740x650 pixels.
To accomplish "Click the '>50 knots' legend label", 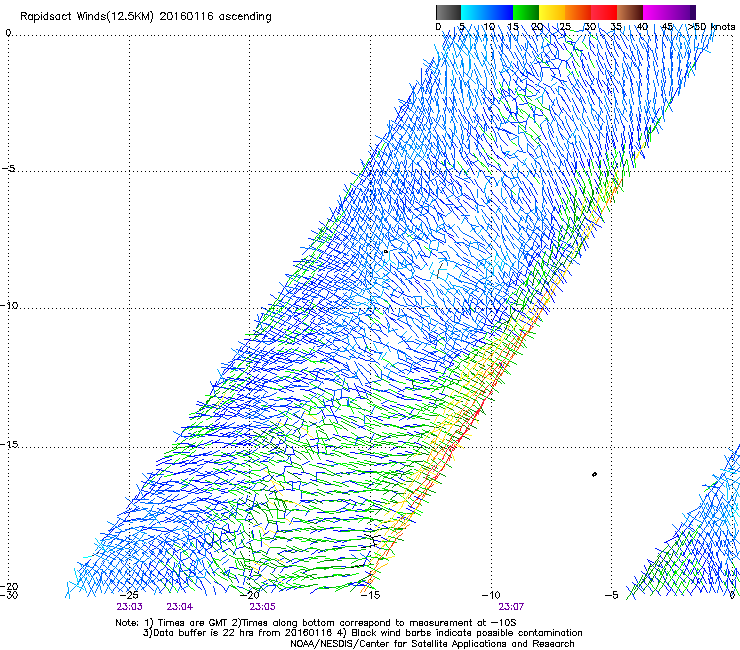I will (x=712, y=26).
